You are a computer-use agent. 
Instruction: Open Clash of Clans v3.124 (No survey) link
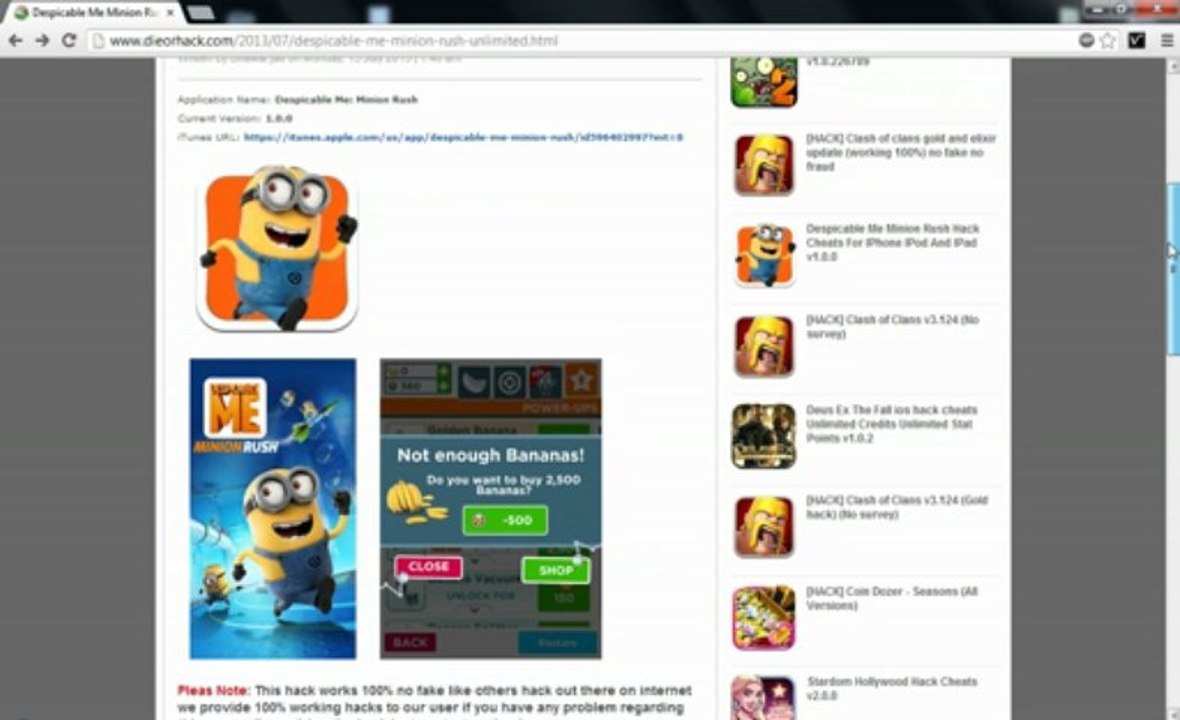click(x=893, y=327)
